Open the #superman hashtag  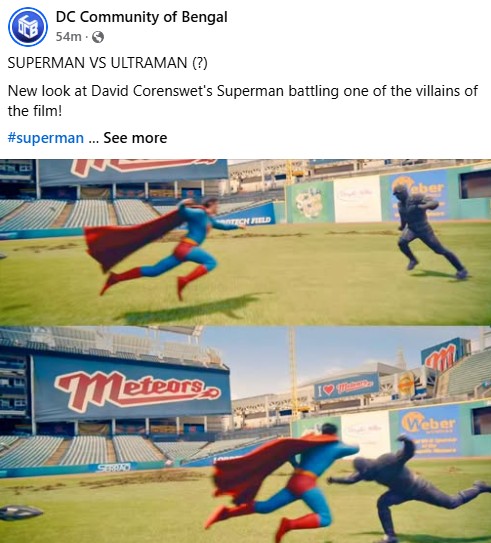coord(46,138)
